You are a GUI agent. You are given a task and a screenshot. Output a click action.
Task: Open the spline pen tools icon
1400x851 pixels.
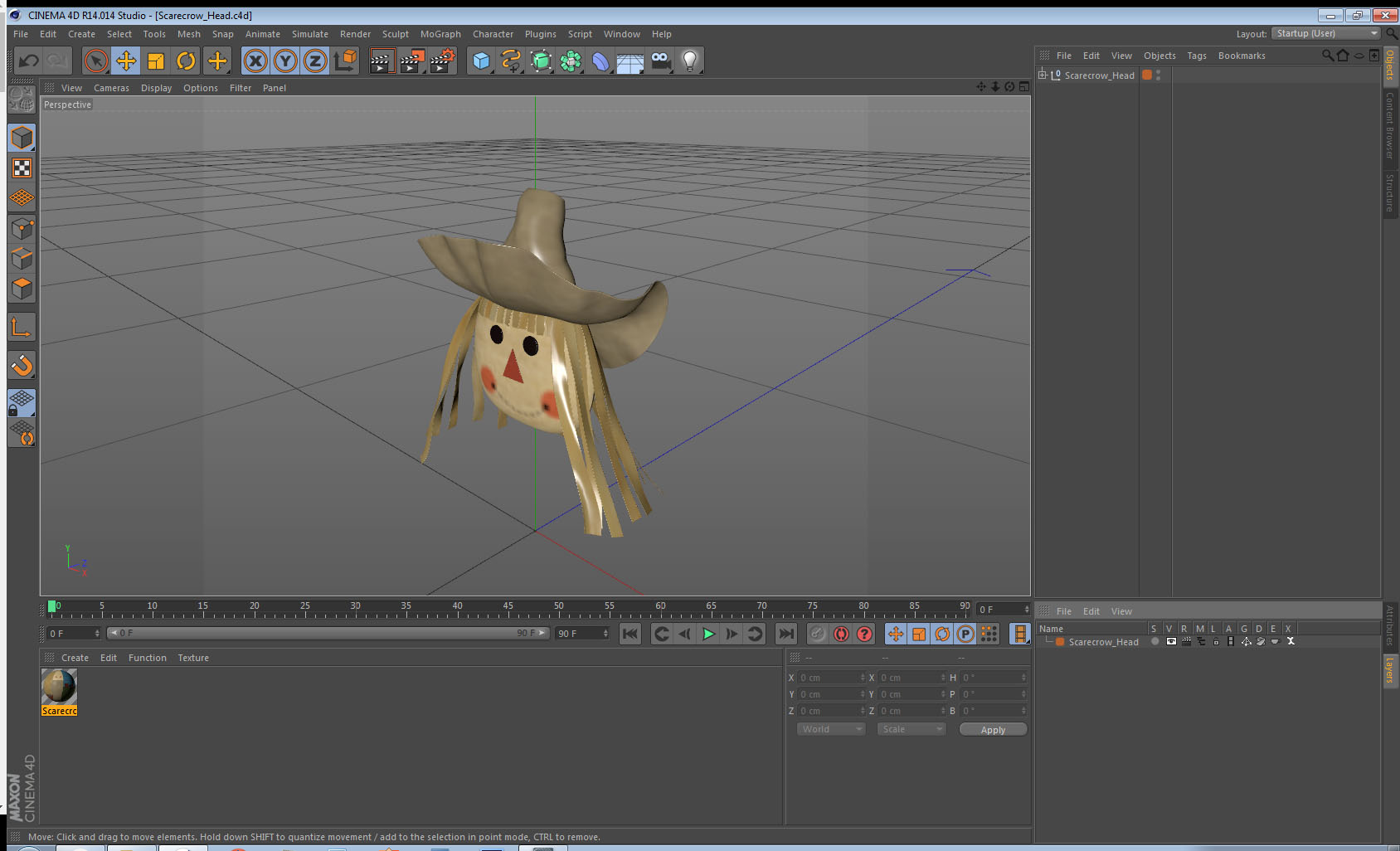coord(511,61)
